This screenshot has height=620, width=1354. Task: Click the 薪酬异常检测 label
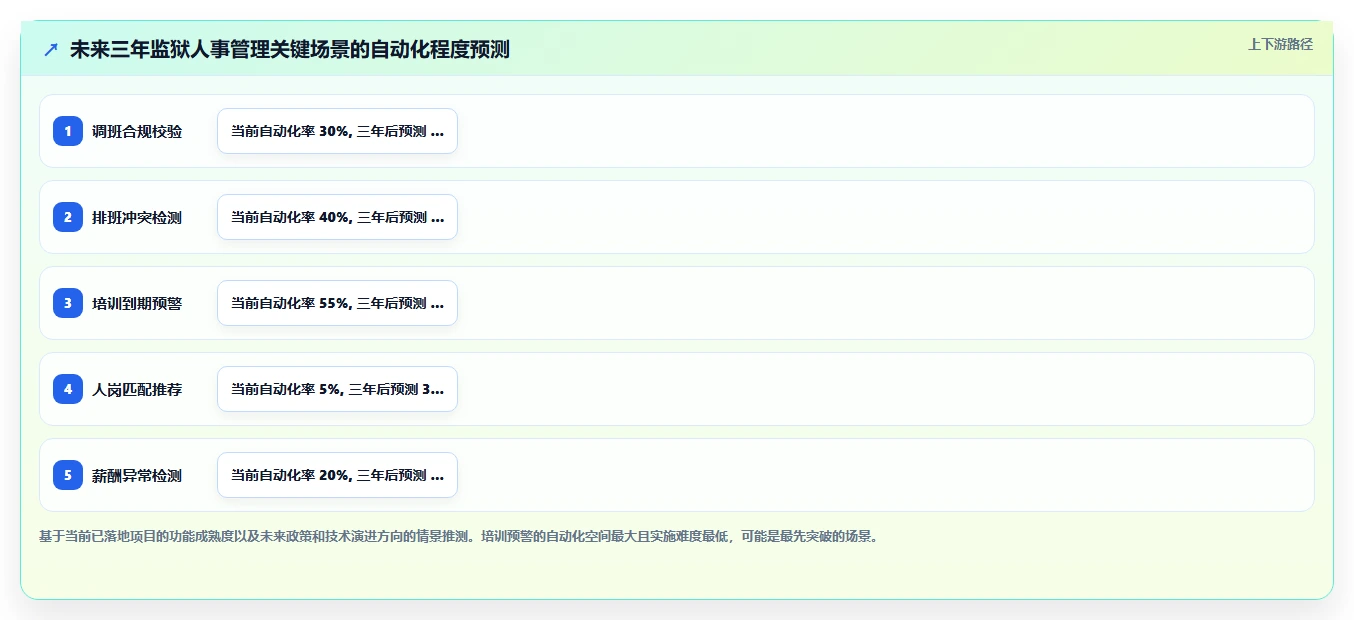click(x=137, y=475)
